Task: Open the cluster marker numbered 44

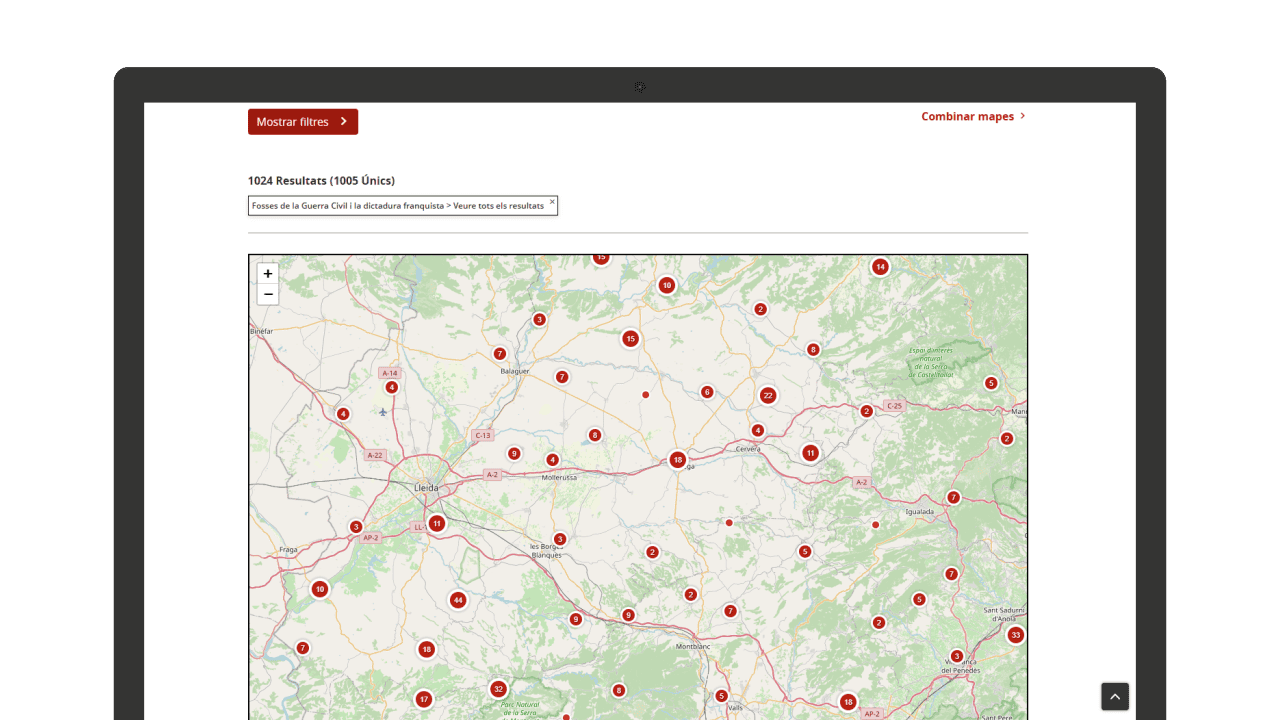Action: tap(458, 600)
